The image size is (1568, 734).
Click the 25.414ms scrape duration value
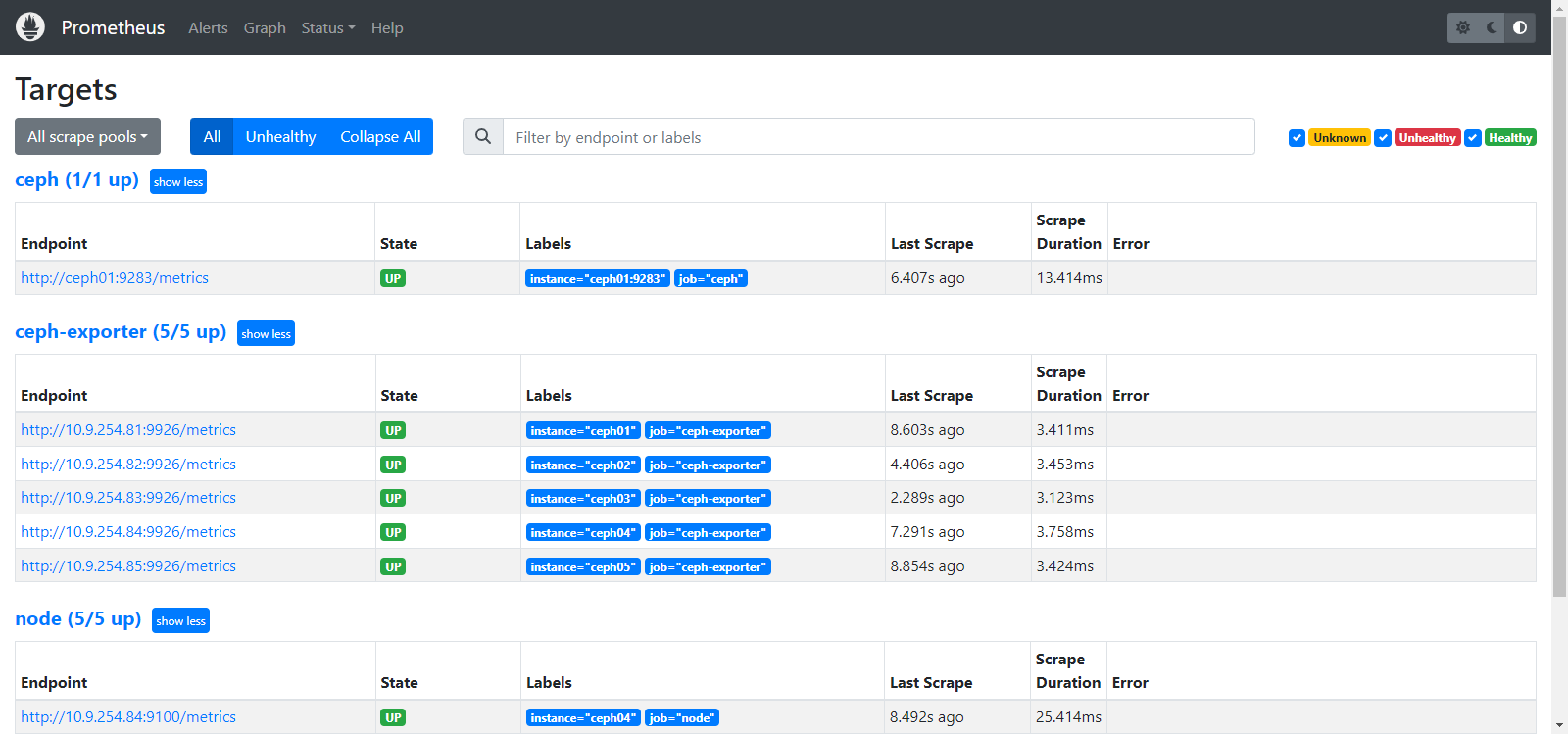pyautogui.click(x=1068, y=716)
